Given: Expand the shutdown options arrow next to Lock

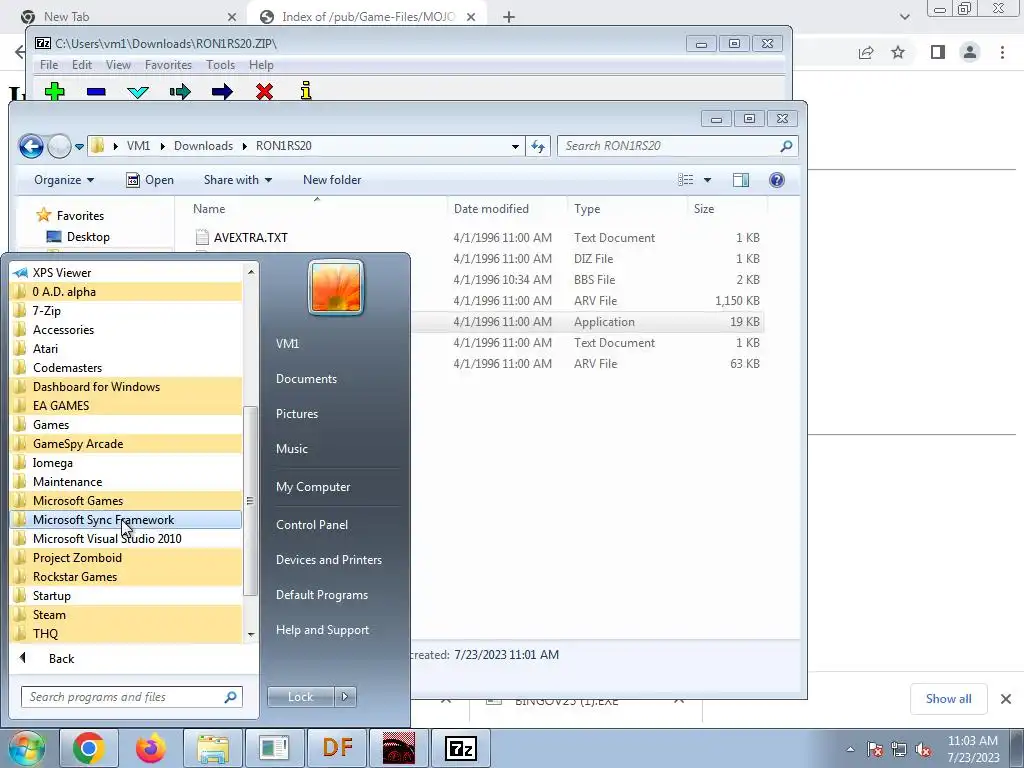Looking at the screenshot, I should (345, 697).
